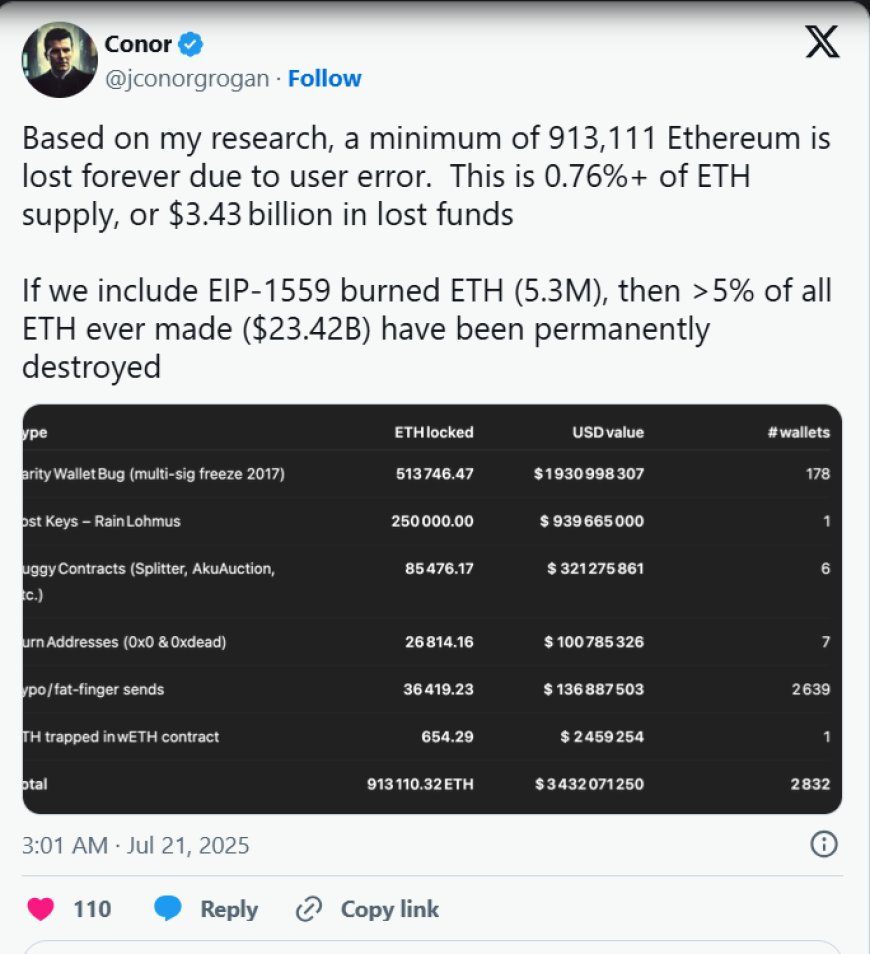
Task: Click the Parity Wallet Bug table row
Action: pyautogui.click(x=426, y=473)
